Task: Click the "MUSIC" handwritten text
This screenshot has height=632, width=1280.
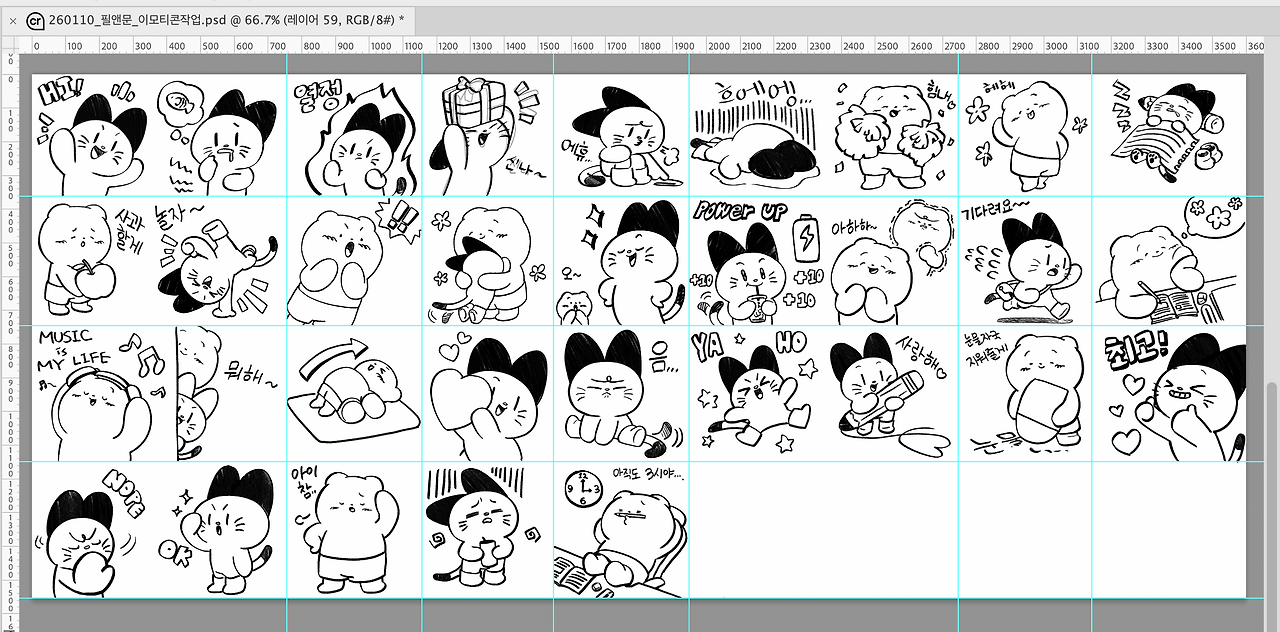Action: 64,336
